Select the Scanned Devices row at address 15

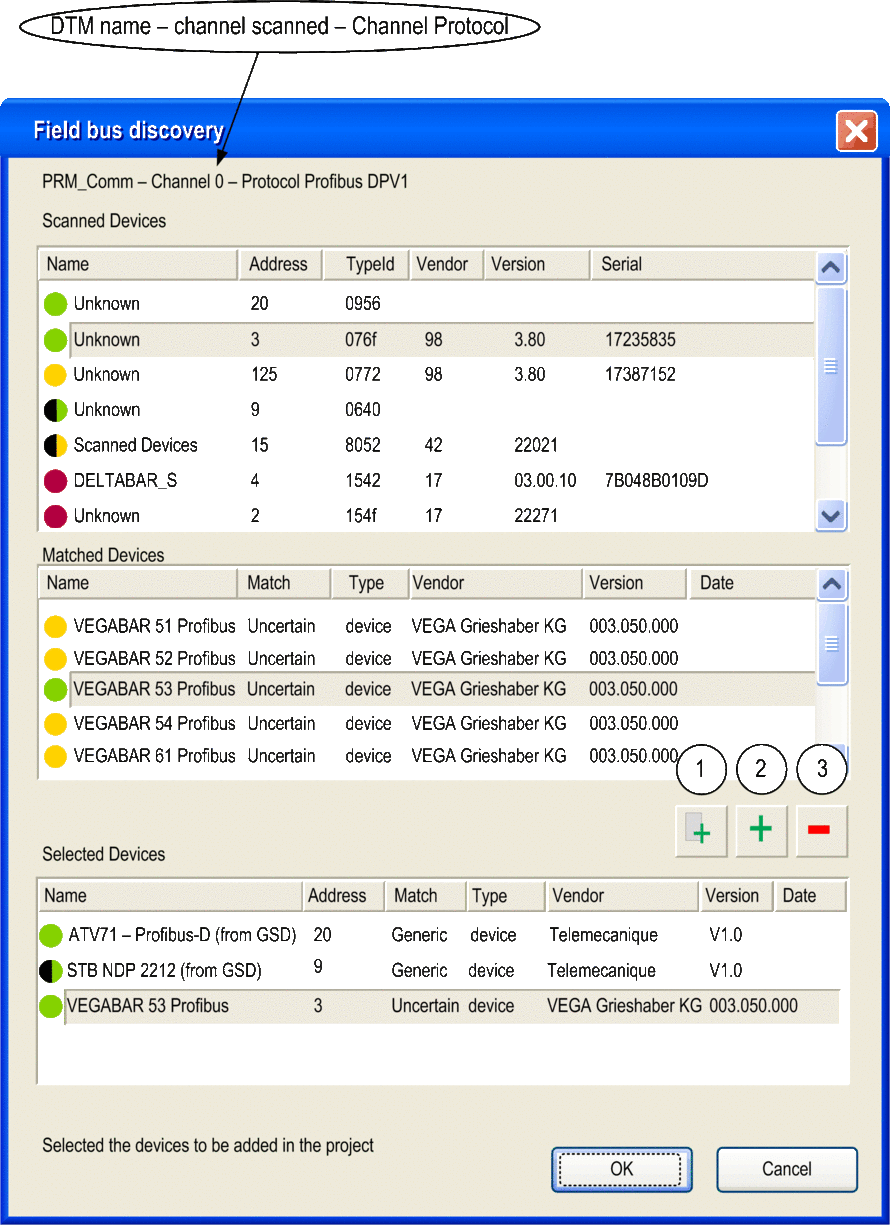tap(426, 446)
